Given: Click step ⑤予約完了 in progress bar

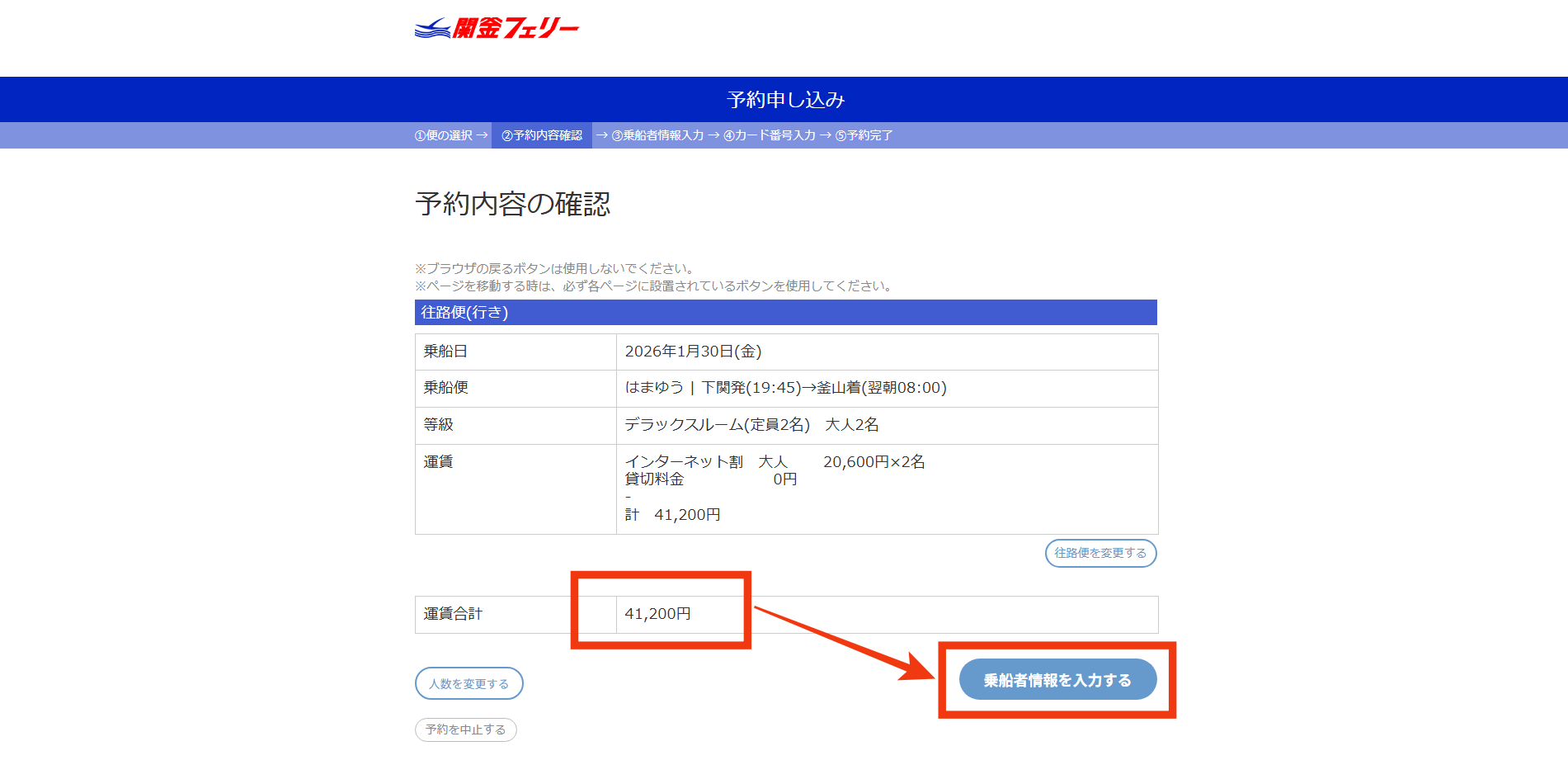Looking at the screenshot, I should 864,135.
